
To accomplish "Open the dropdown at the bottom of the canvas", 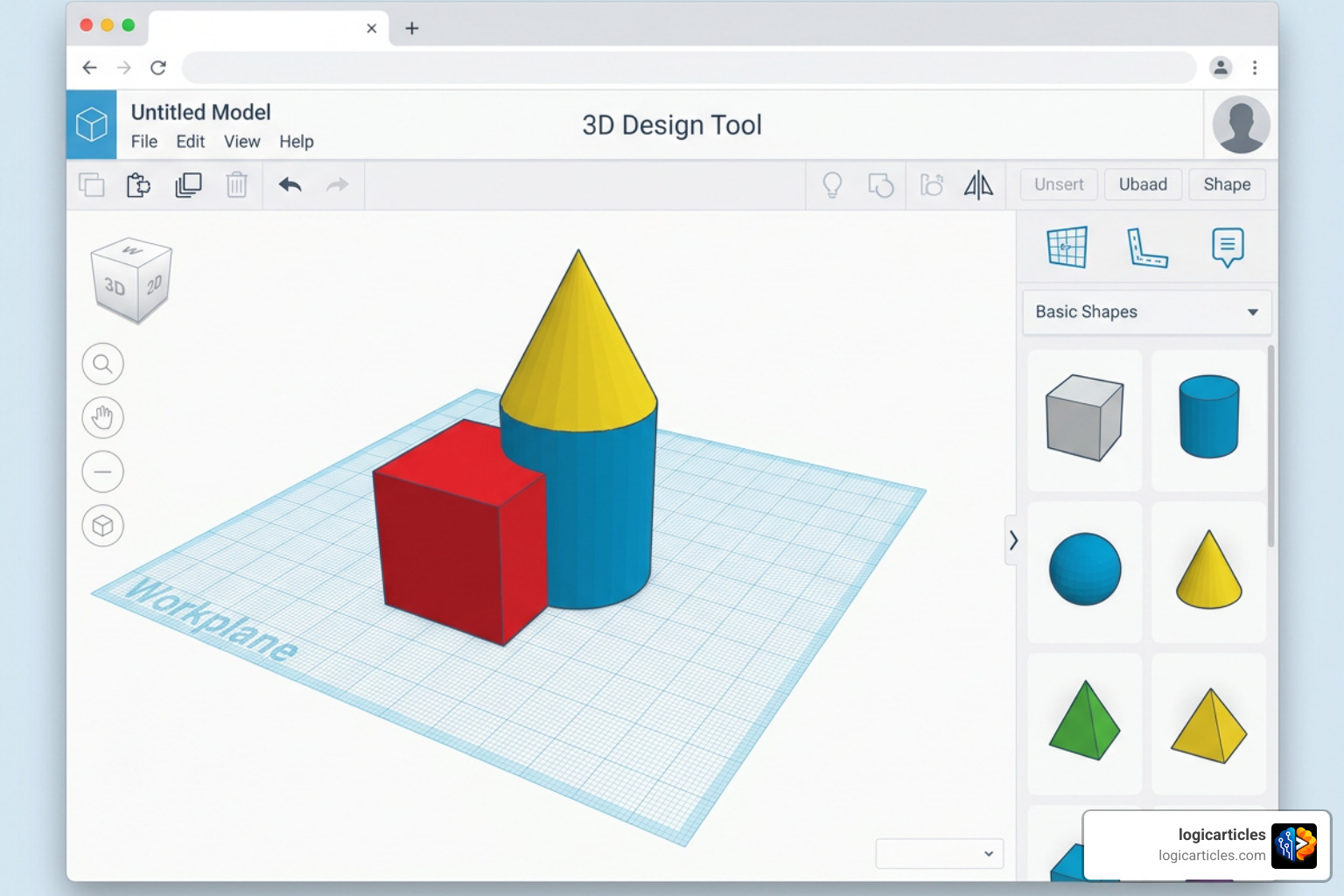I will pyautogui.click(x=940, y=854).
